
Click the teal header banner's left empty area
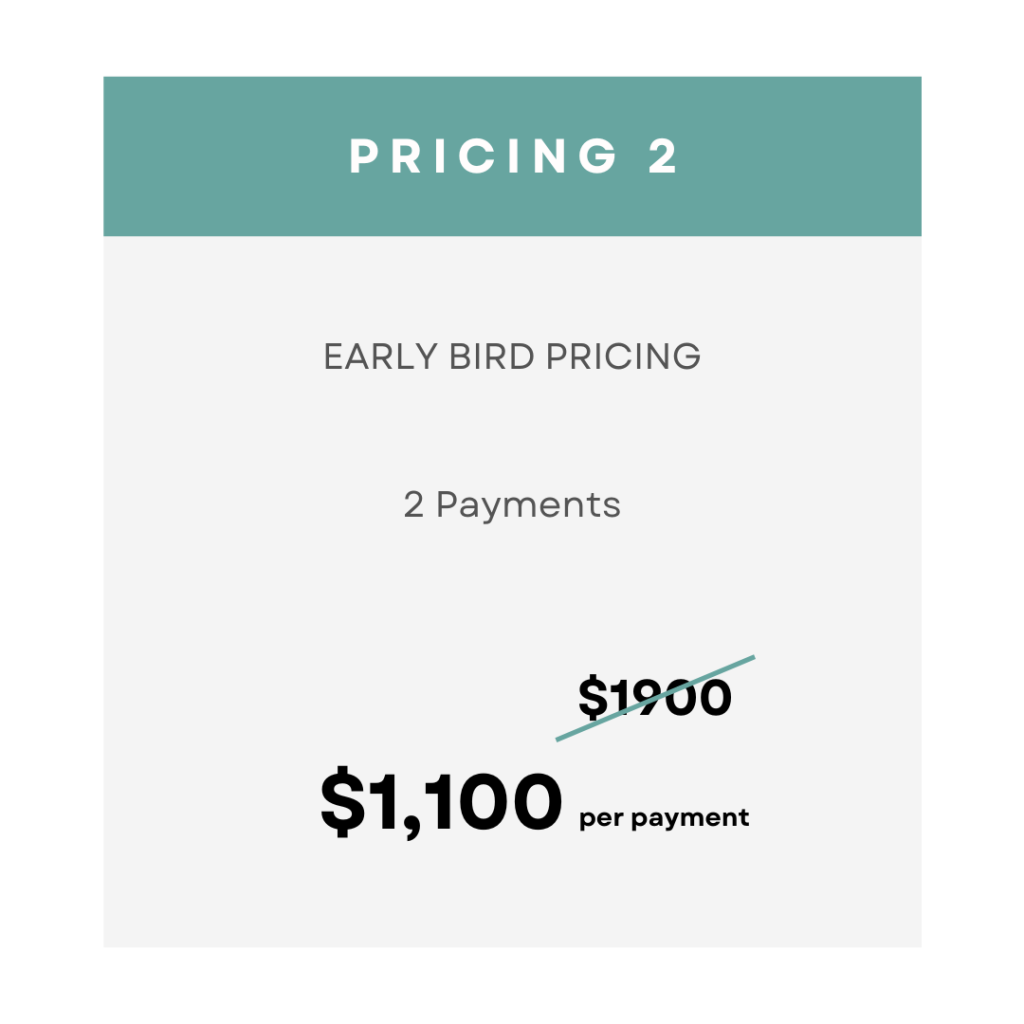coord(222,156)
